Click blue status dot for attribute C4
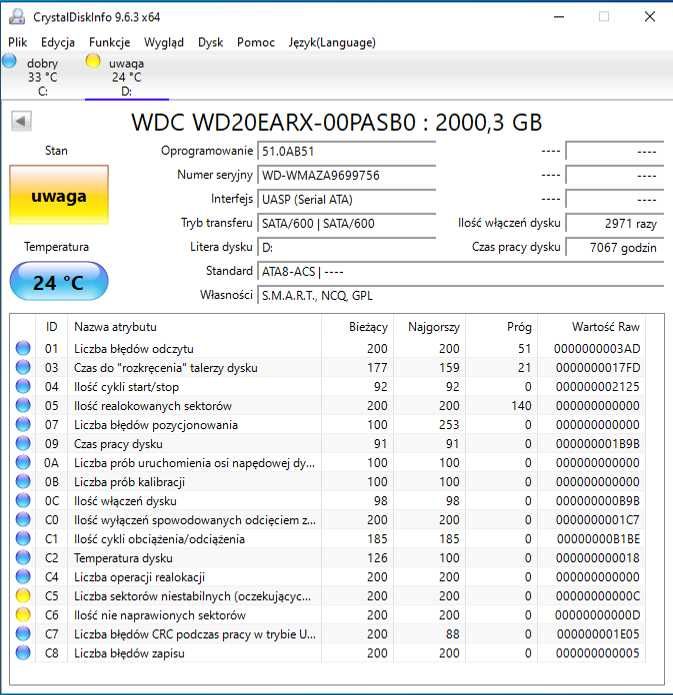 [23, 577]
